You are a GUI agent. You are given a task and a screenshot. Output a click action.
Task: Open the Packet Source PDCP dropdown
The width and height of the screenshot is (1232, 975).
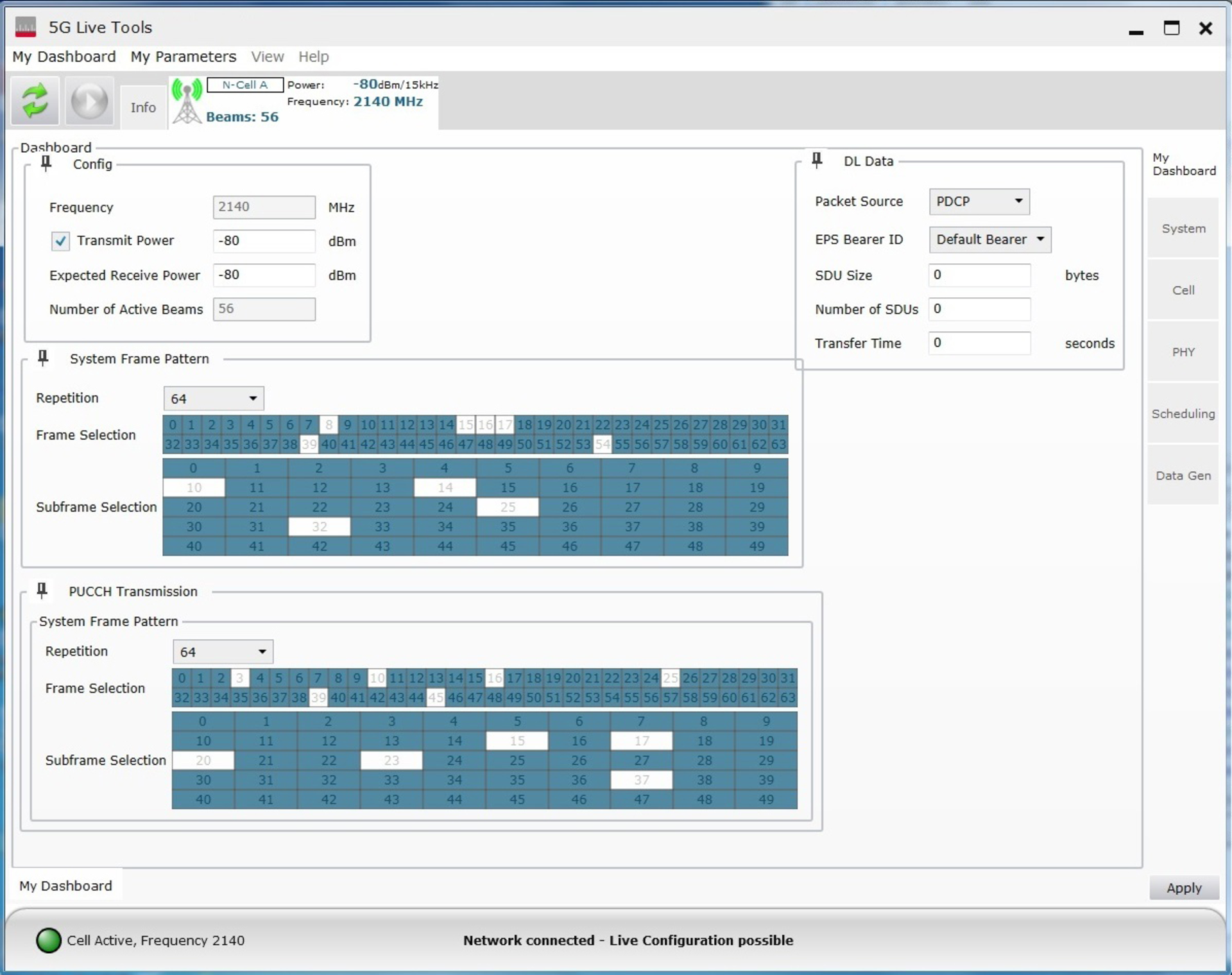(978, 202)
